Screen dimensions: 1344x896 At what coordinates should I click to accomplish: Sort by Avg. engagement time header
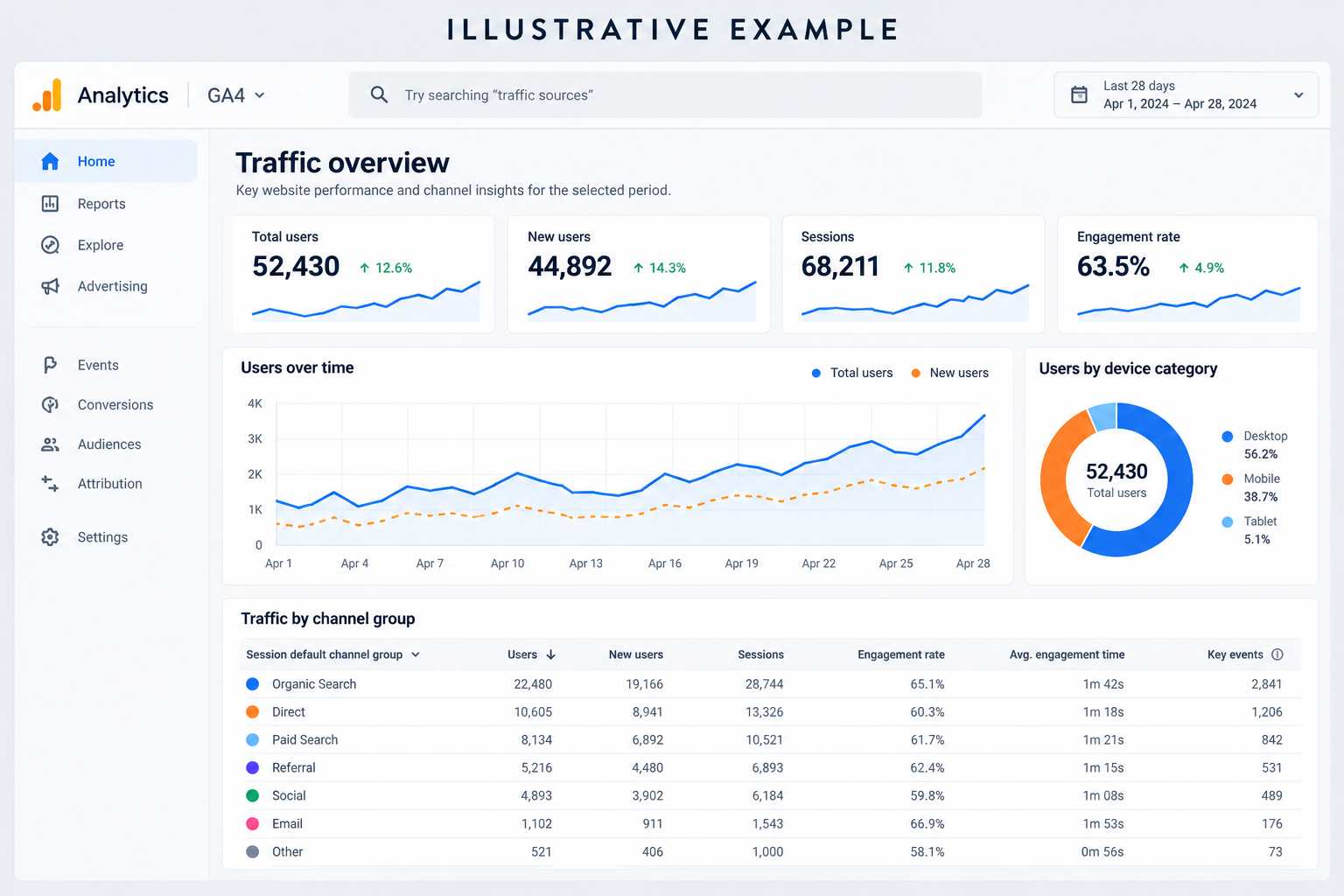pos(1067,654)
